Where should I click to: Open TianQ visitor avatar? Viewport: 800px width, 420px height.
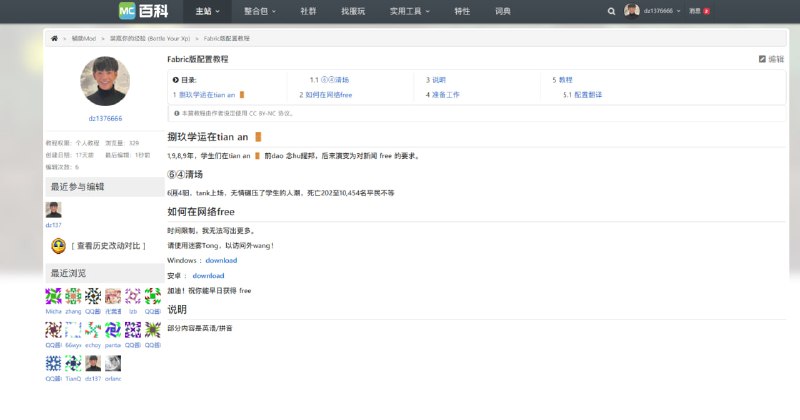[x=73, y=363]
